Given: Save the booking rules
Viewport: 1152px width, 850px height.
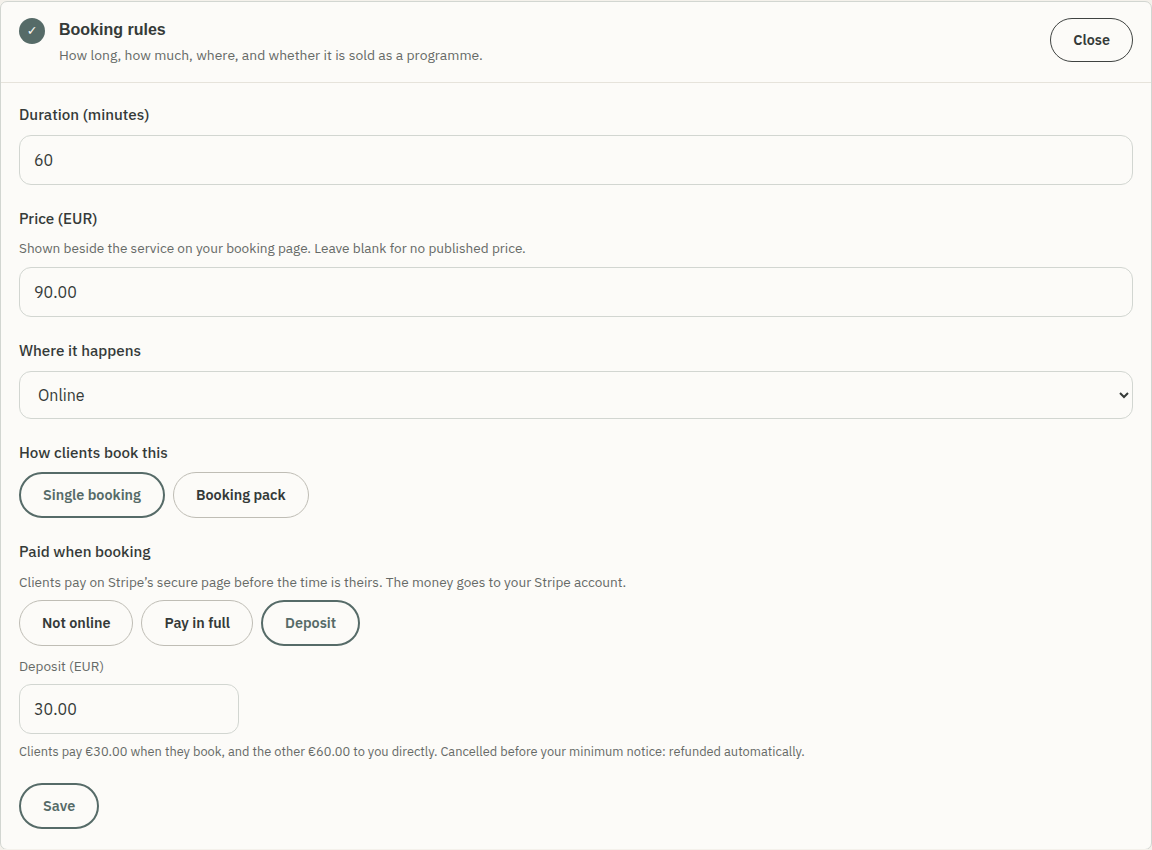Looking at the screenshot, I should click(59, 806).
